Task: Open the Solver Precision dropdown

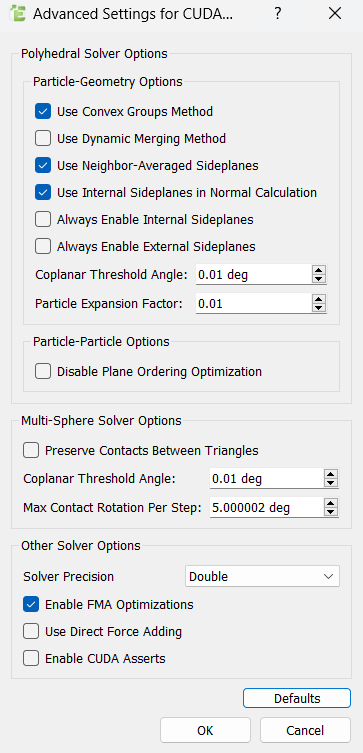Action: pos(262,576)
